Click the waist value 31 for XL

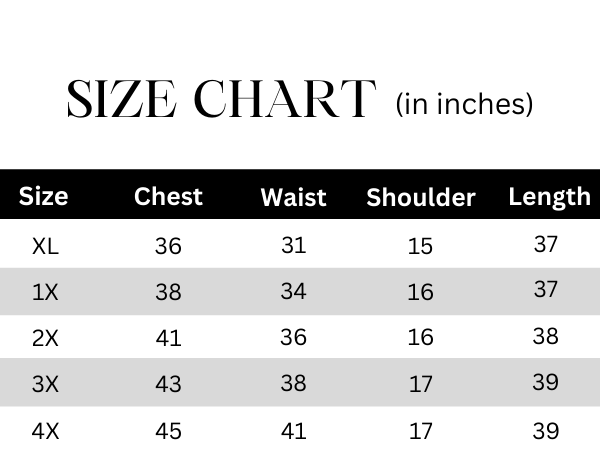tap(293, 245)
